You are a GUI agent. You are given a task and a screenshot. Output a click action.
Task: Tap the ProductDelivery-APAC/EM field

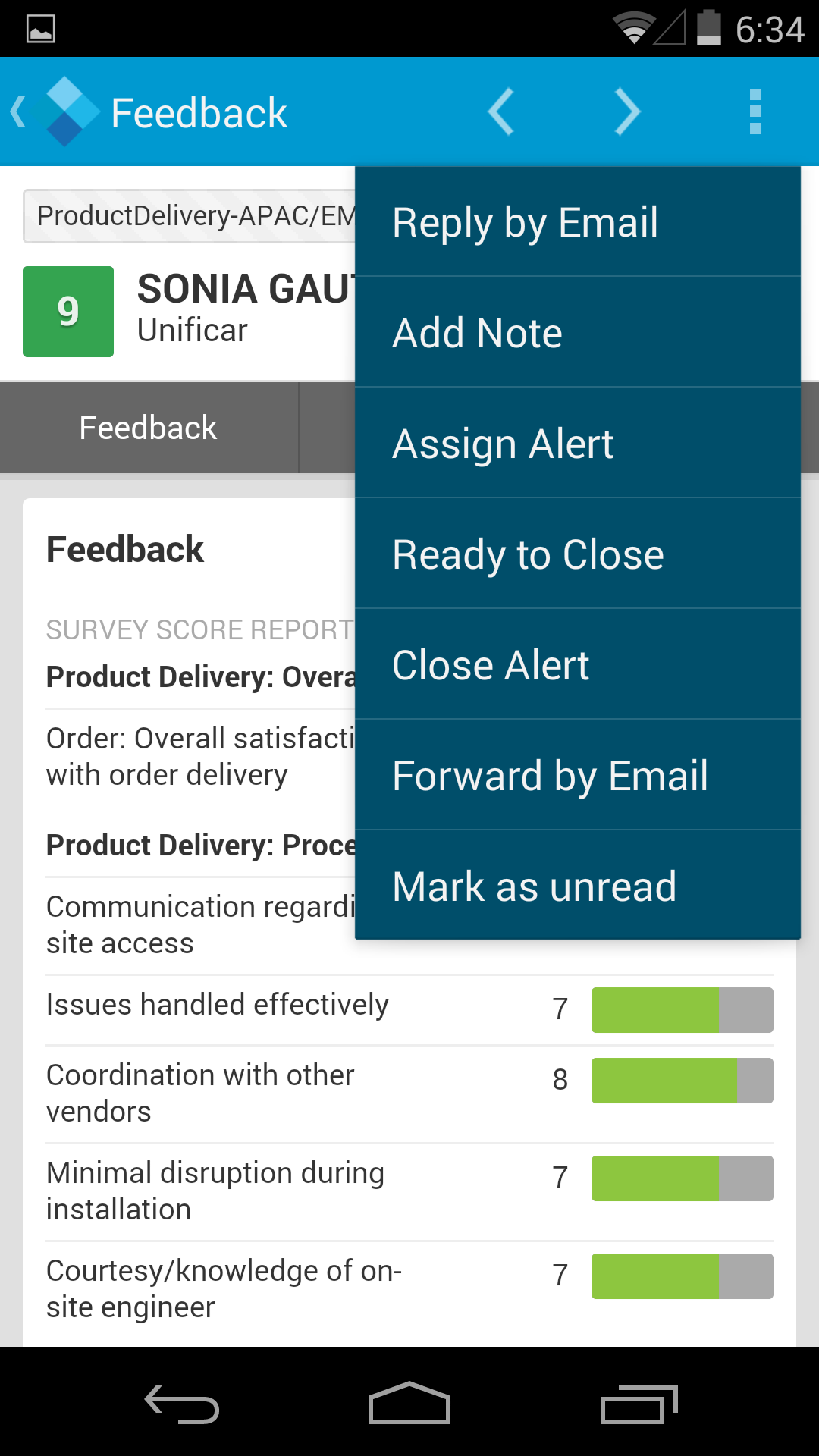(x=190, y=216)
